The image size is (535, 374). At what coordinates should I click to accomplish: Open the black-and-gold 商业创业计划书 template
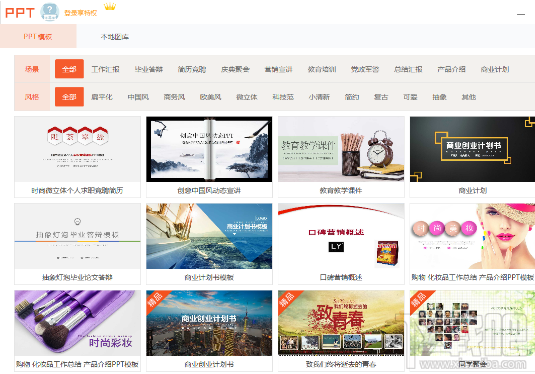click(x=473, y=149)
